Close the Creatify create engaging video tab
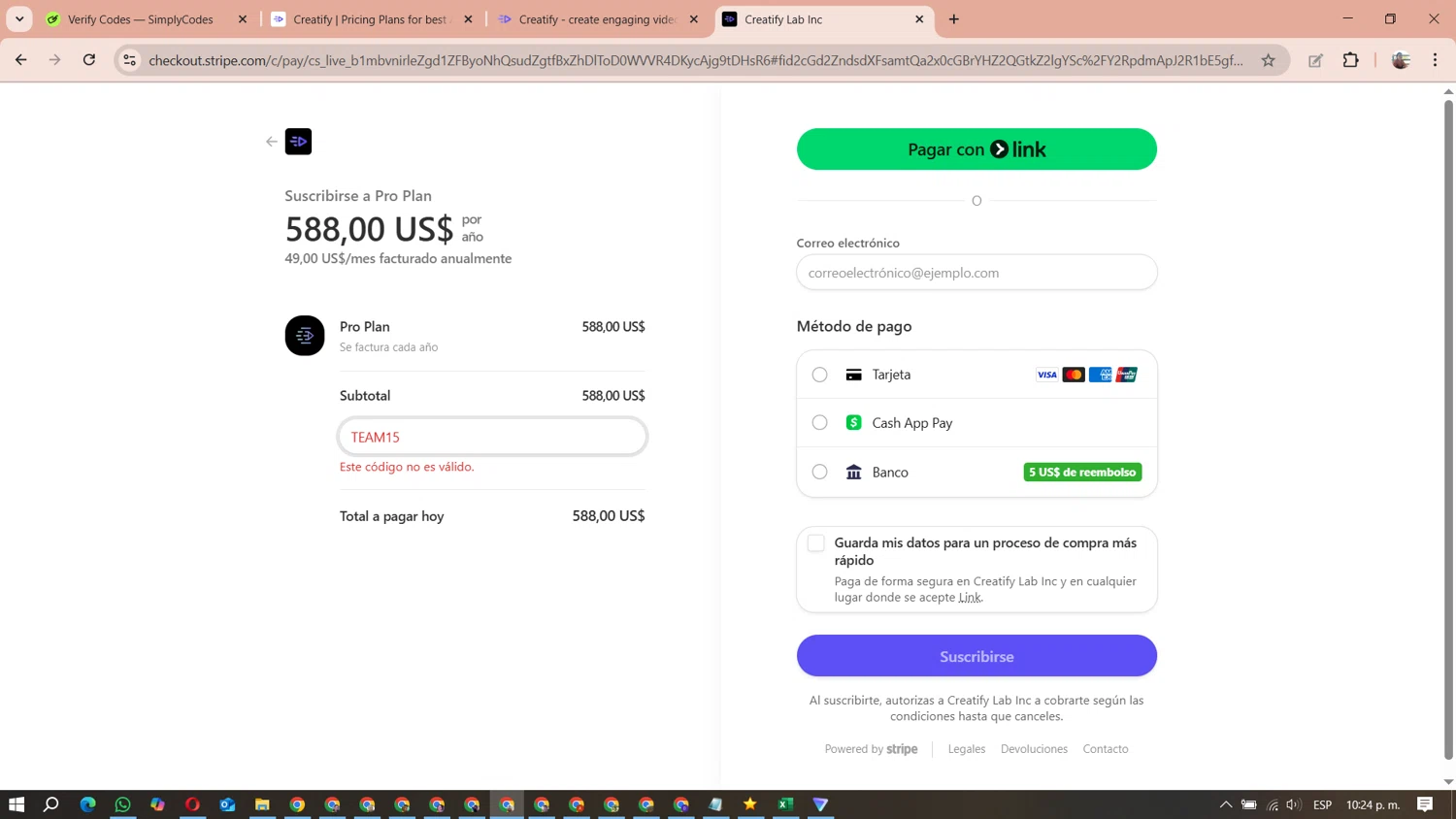 (694, 19)
